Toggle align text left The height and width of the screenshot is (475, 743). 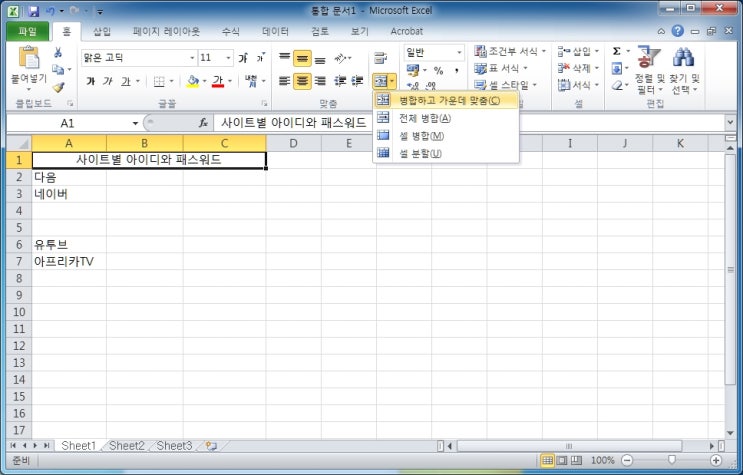coord(284,81)
